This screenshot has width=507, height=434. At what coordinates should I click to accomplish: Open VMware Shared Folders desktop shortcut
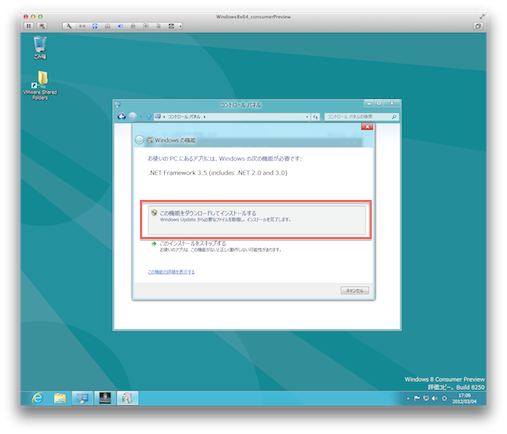(x=40, y=85)
